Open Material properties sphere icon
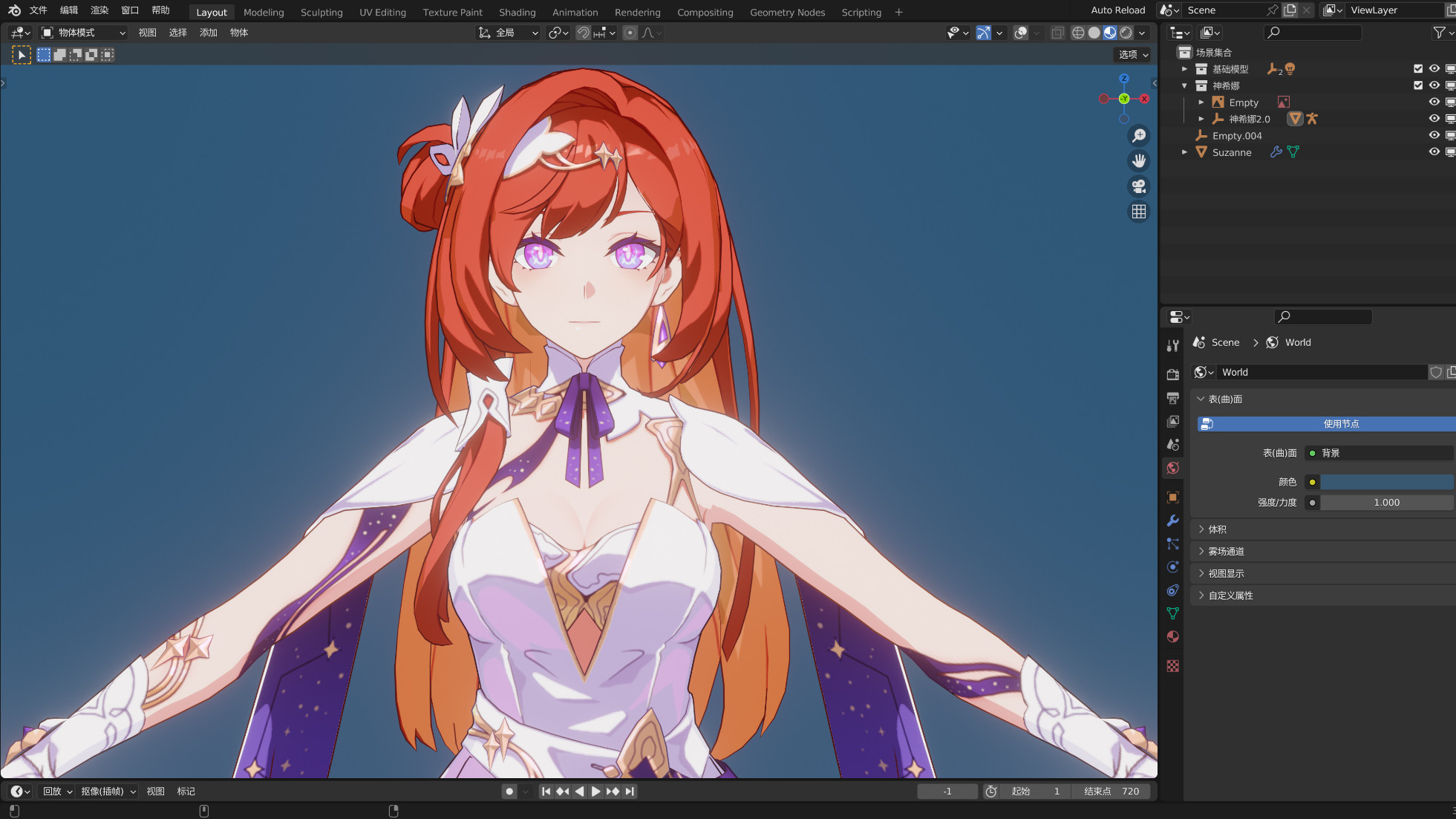This screenshot has height=819, width=1456. coord(1172,636)
